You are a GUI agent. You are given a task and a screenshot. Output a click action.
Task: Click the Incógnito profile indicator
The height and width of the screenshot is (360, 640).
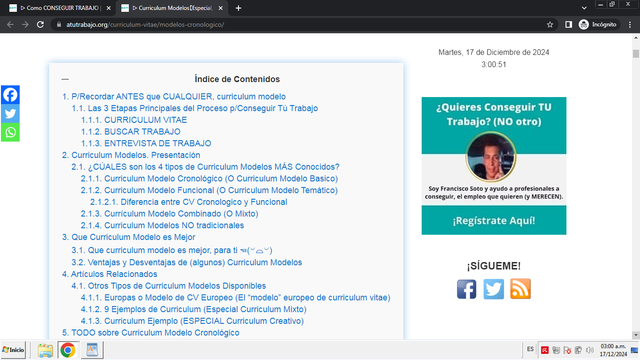598,24
